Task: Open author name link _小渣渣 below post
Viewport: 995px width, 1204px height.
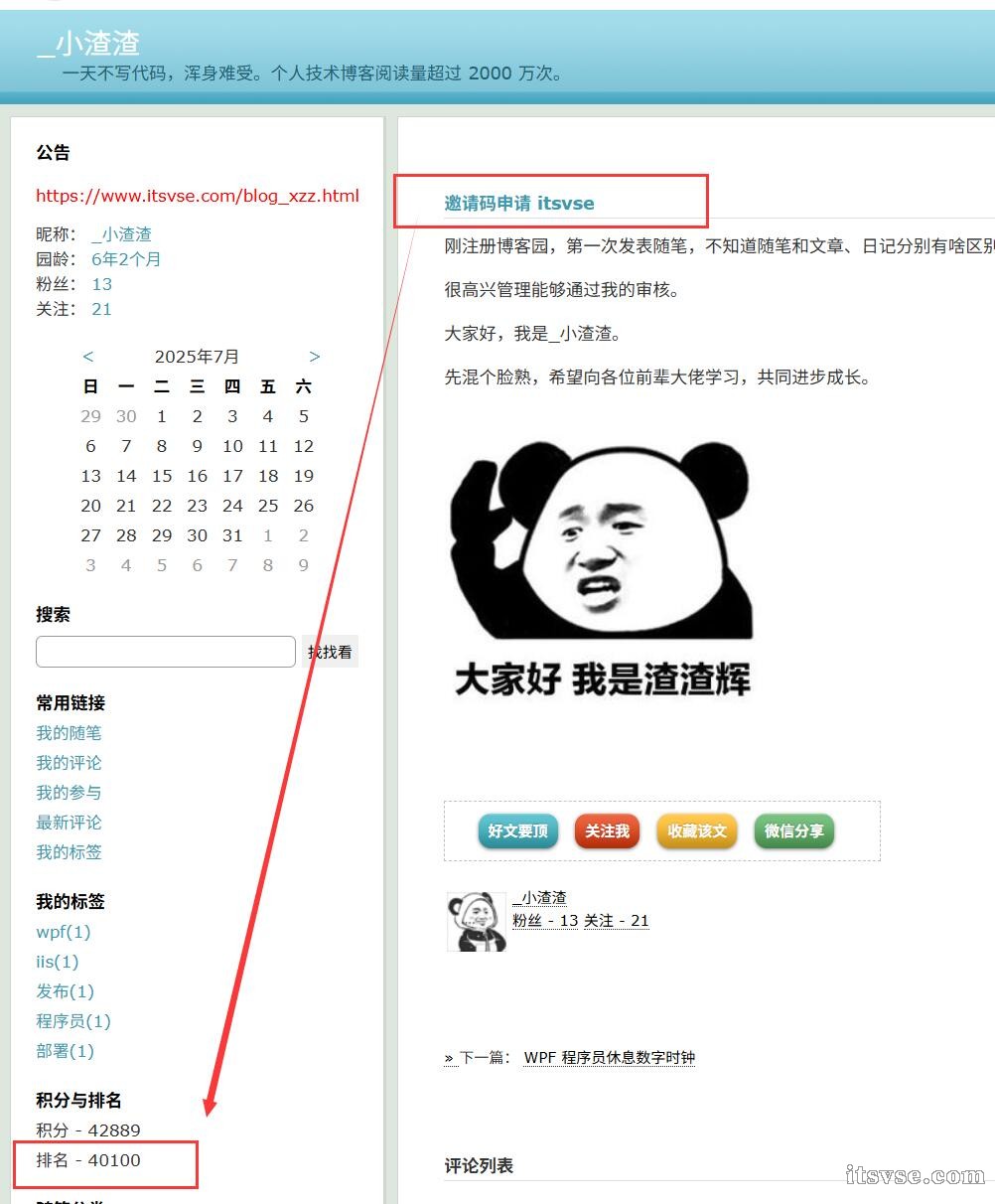Action: click(x=539, y=898)
